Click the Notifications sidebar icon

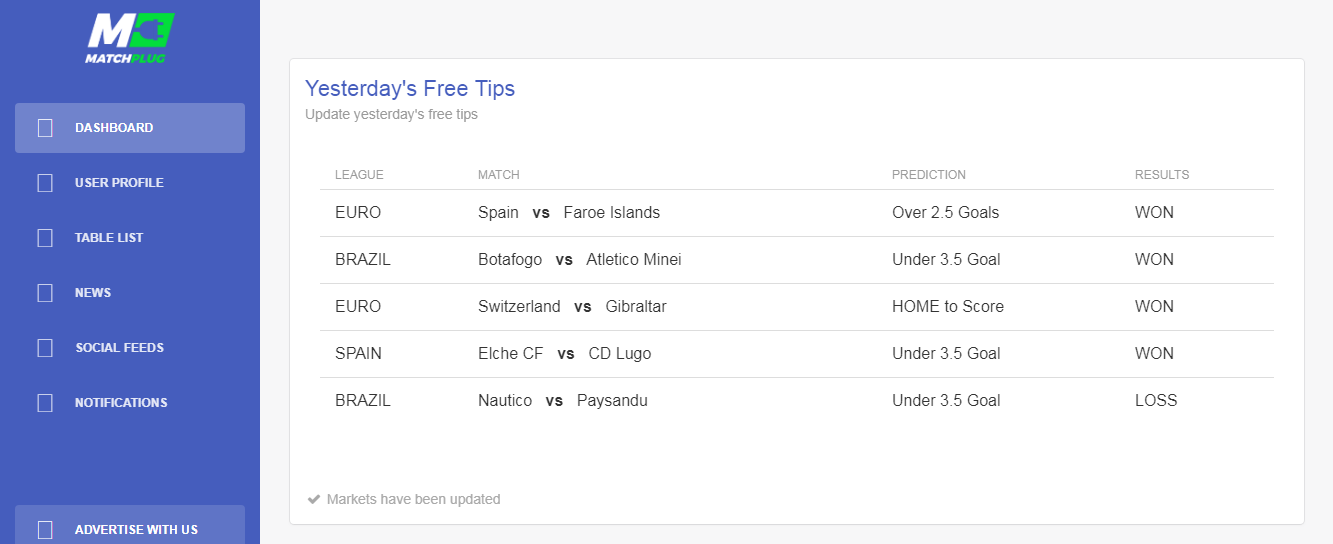tap(45, 403)
